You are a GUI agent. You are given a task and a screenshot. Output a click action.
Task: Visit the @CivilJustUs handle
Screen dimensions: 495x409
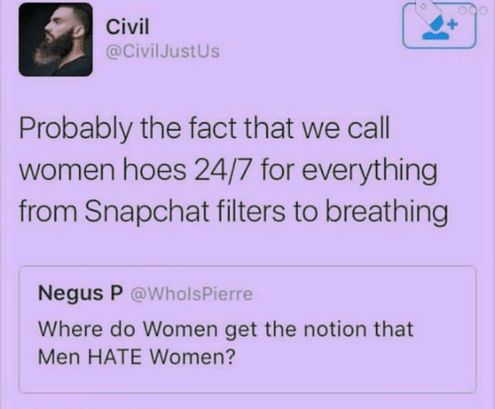(163, 51)
